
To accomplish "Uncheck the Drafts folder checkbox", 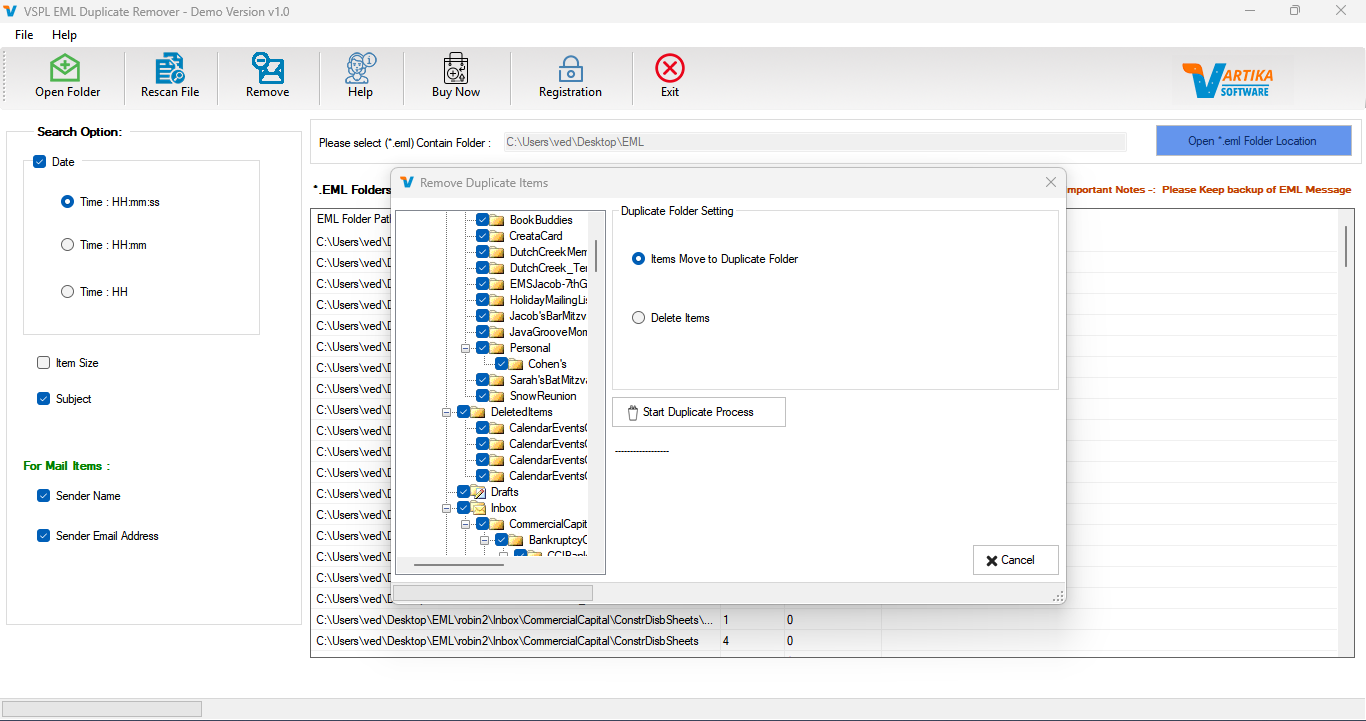I will (x=463, y=492).
